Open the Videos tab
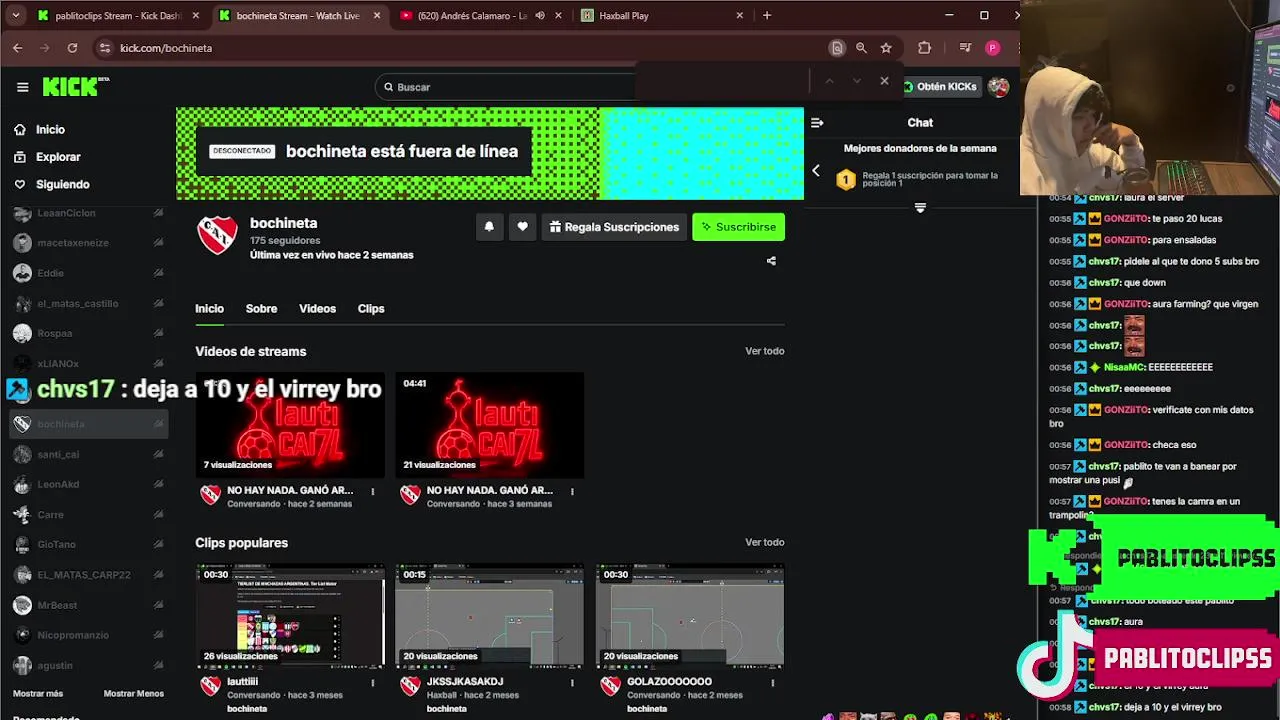1280x720 pixels. click(x=317, y=309)
